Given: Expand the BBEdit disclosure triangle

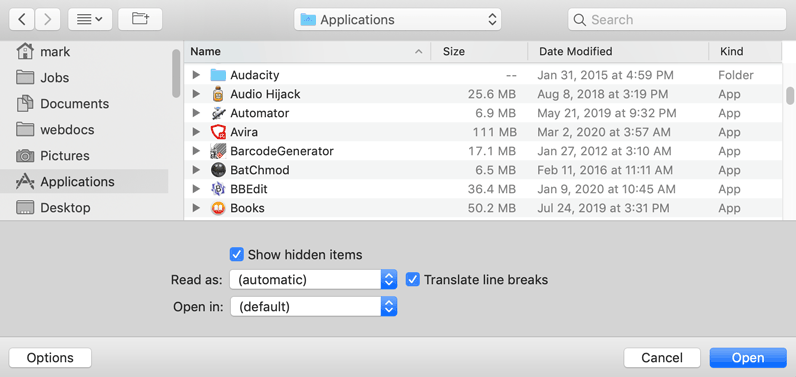Looking at the screenshot, I should pos(196,189).
